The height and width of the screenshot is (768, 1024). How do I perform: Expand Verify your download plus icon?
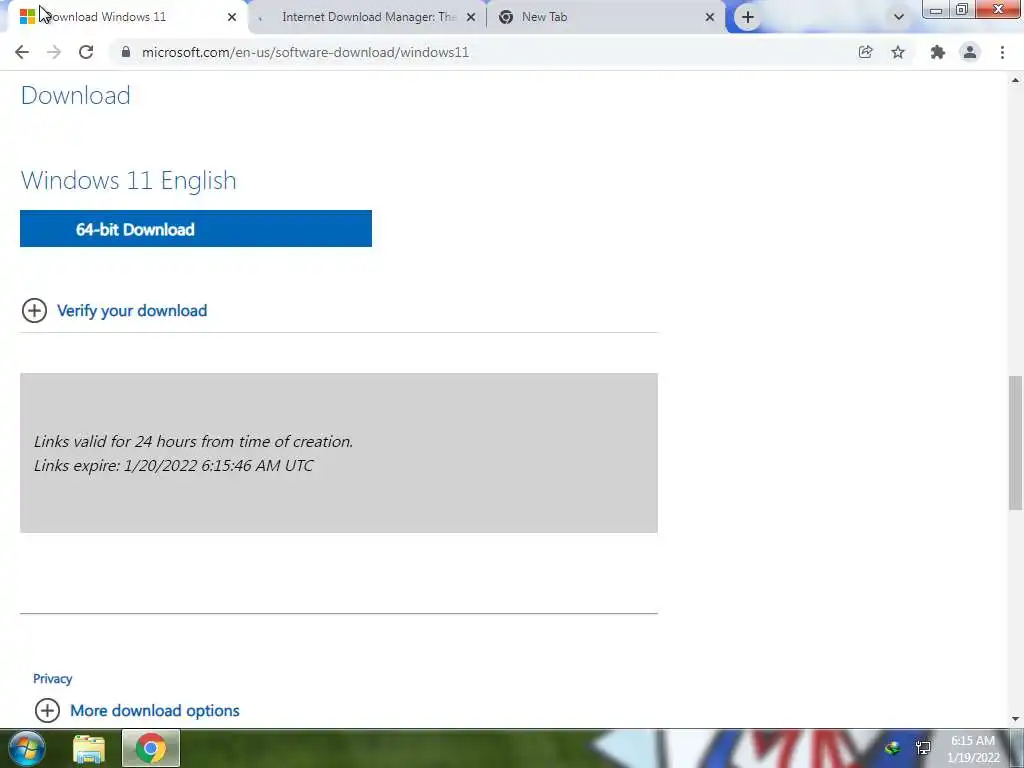point(35,311)
